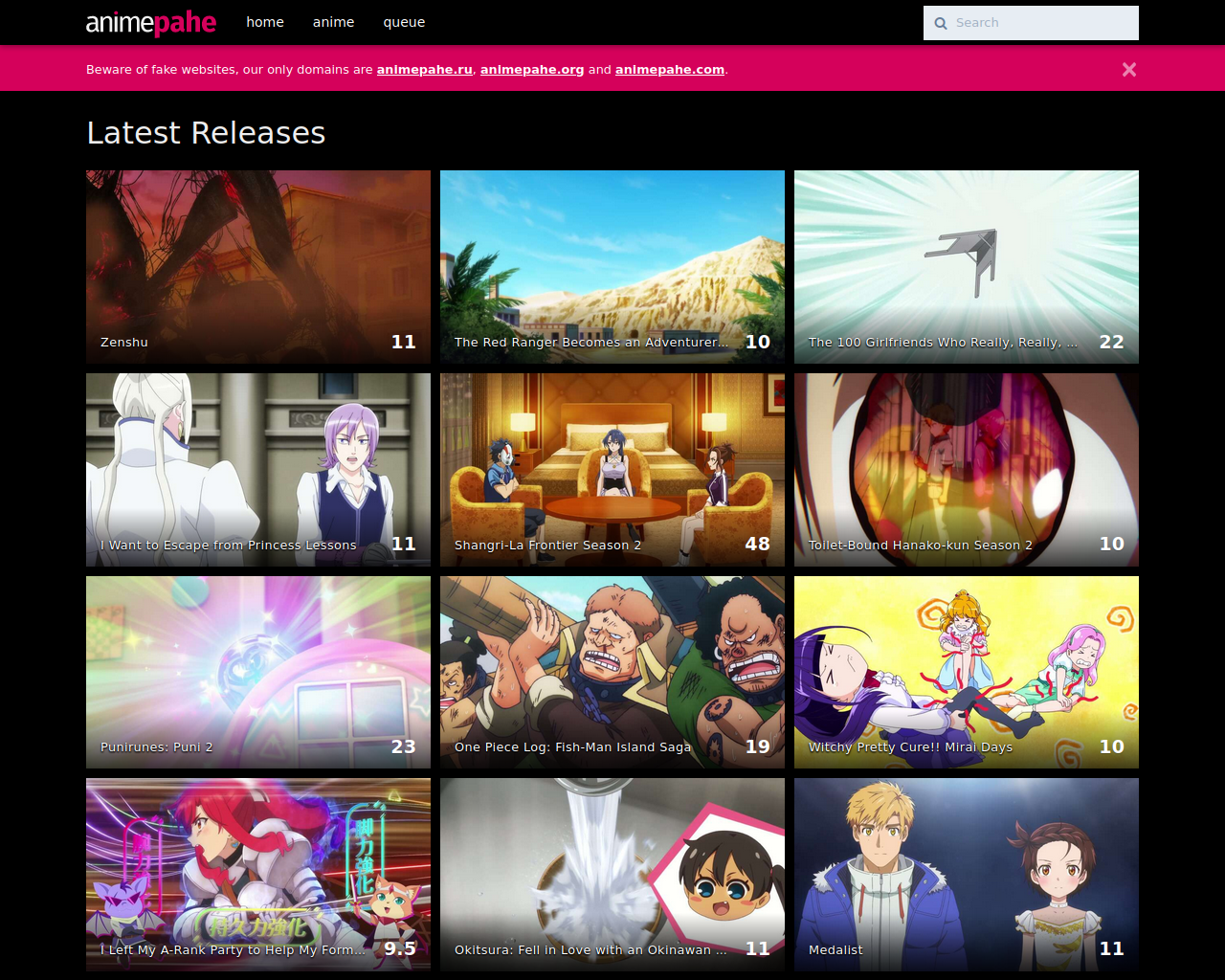Open Okitsura: Fell in Love with an Okinawan thumbnail
The image size is (1225, 980).
pyautogui.click(x=612, y=875)
